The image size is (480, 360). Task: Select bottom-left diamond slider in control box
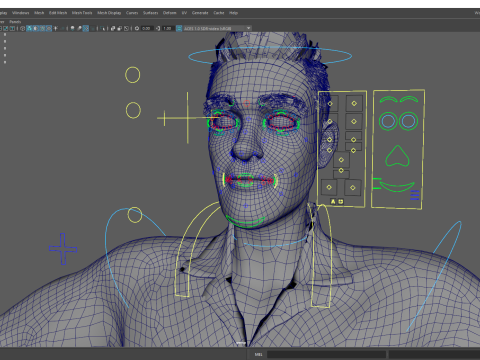coord(329,187)
